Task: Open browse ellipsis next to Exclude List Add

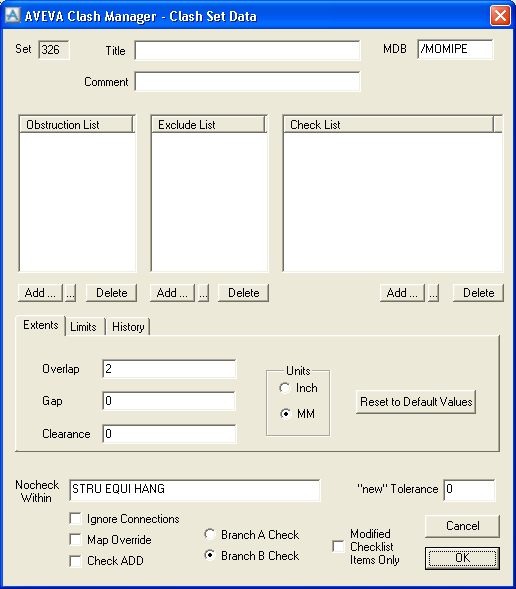Action: [203, 293]
